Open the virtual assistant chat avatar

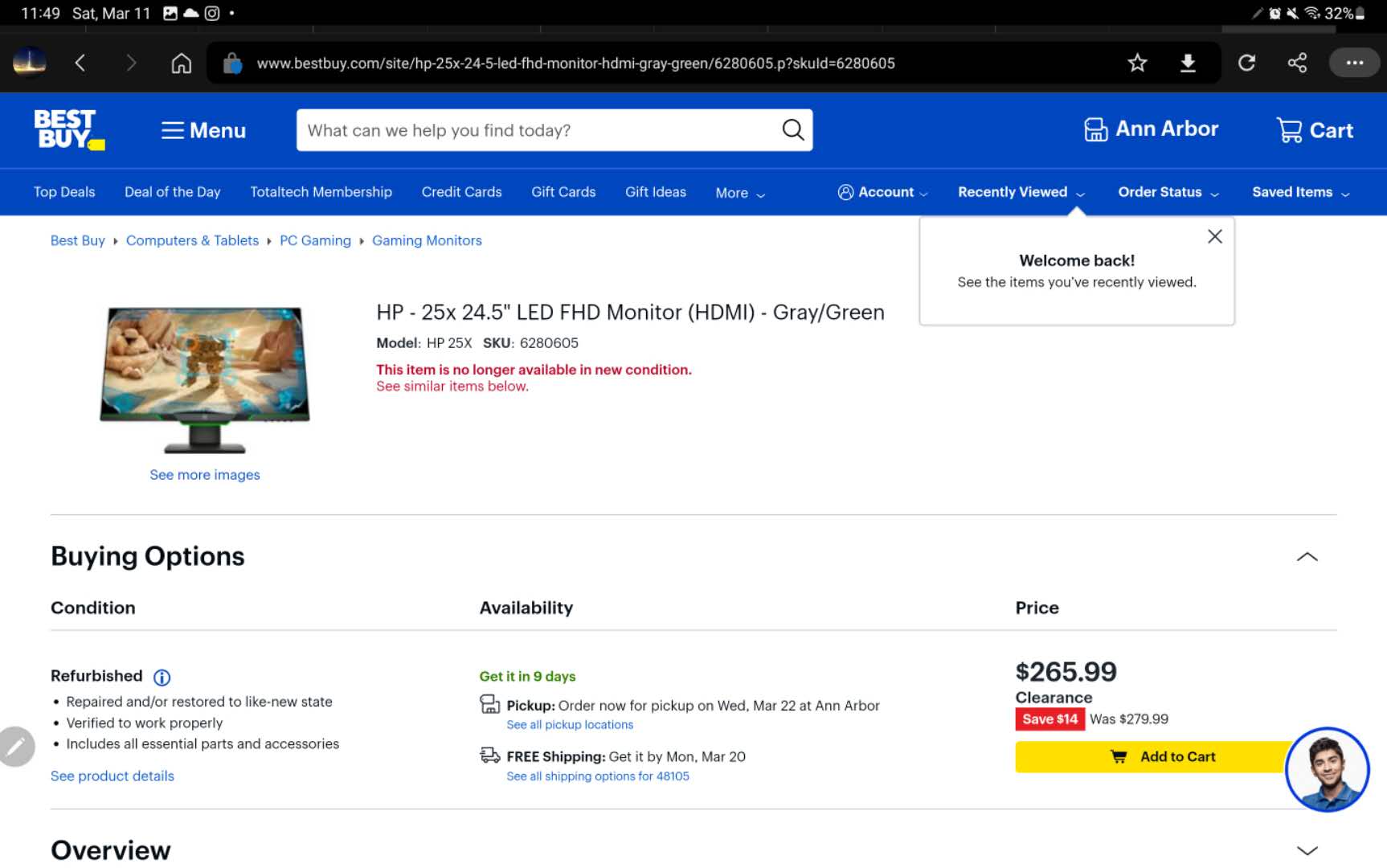[x=1327, y=769]
